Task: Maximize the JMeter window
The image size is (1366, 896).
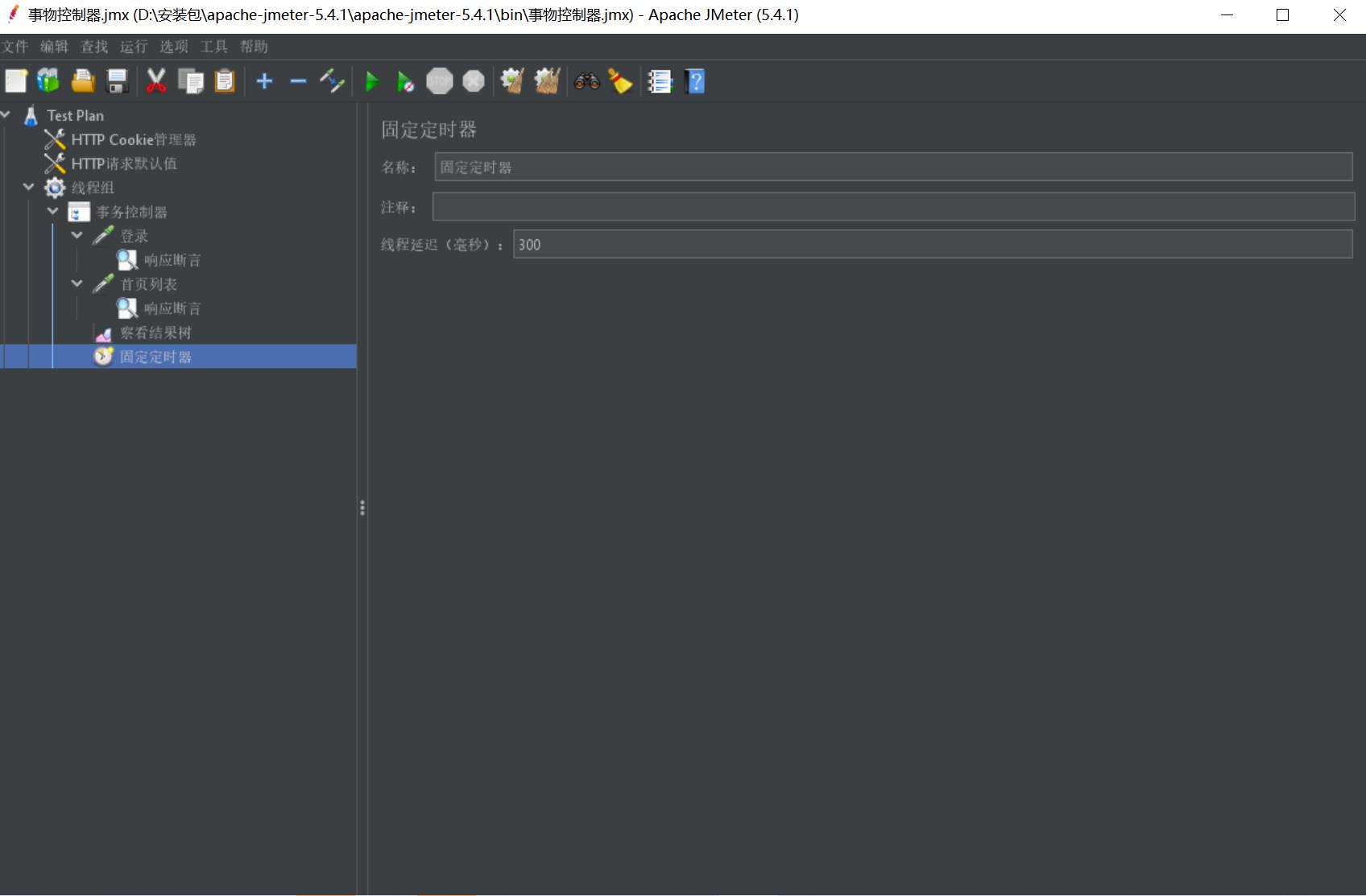Action: (1283, 15)
